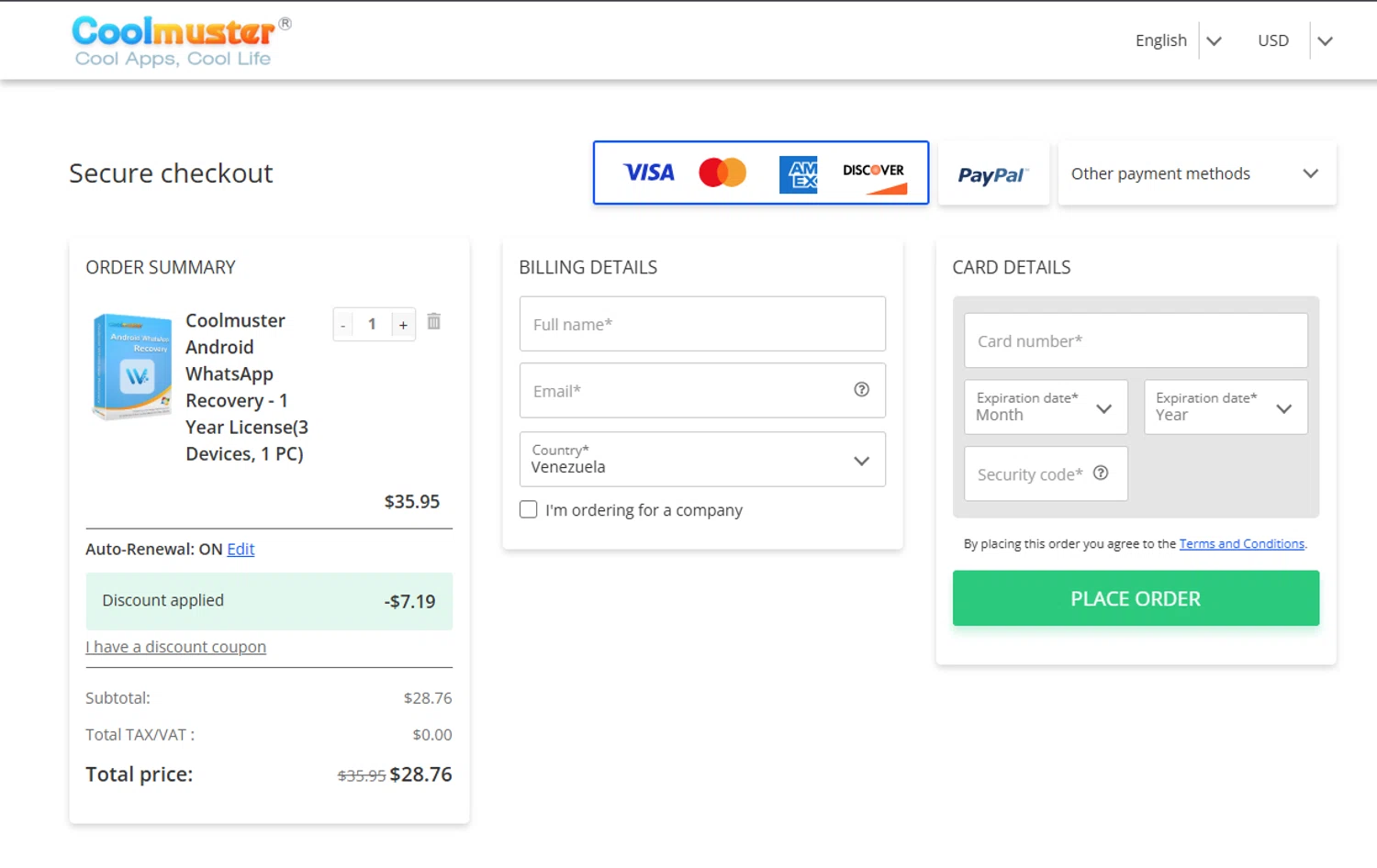Open the Expiration date Month dropdown
This screenshot has width=1377, height=868.
tap(1046, 406)
